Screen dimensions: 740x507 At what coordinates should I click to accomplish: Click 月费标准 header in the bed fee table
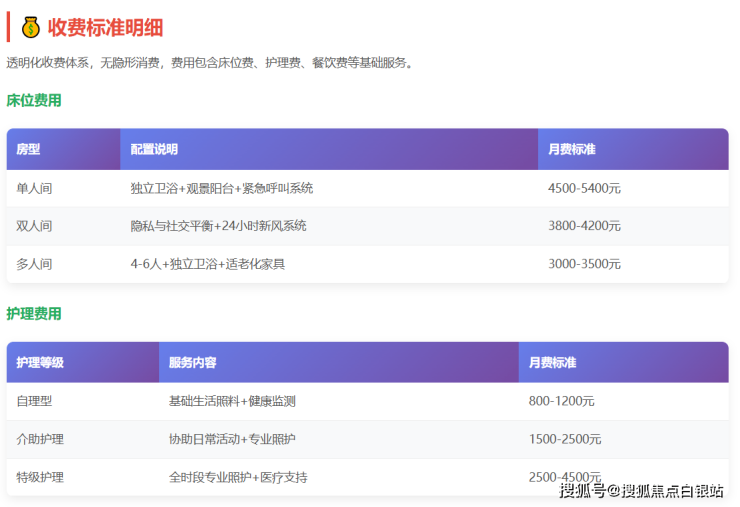[572, 149]
